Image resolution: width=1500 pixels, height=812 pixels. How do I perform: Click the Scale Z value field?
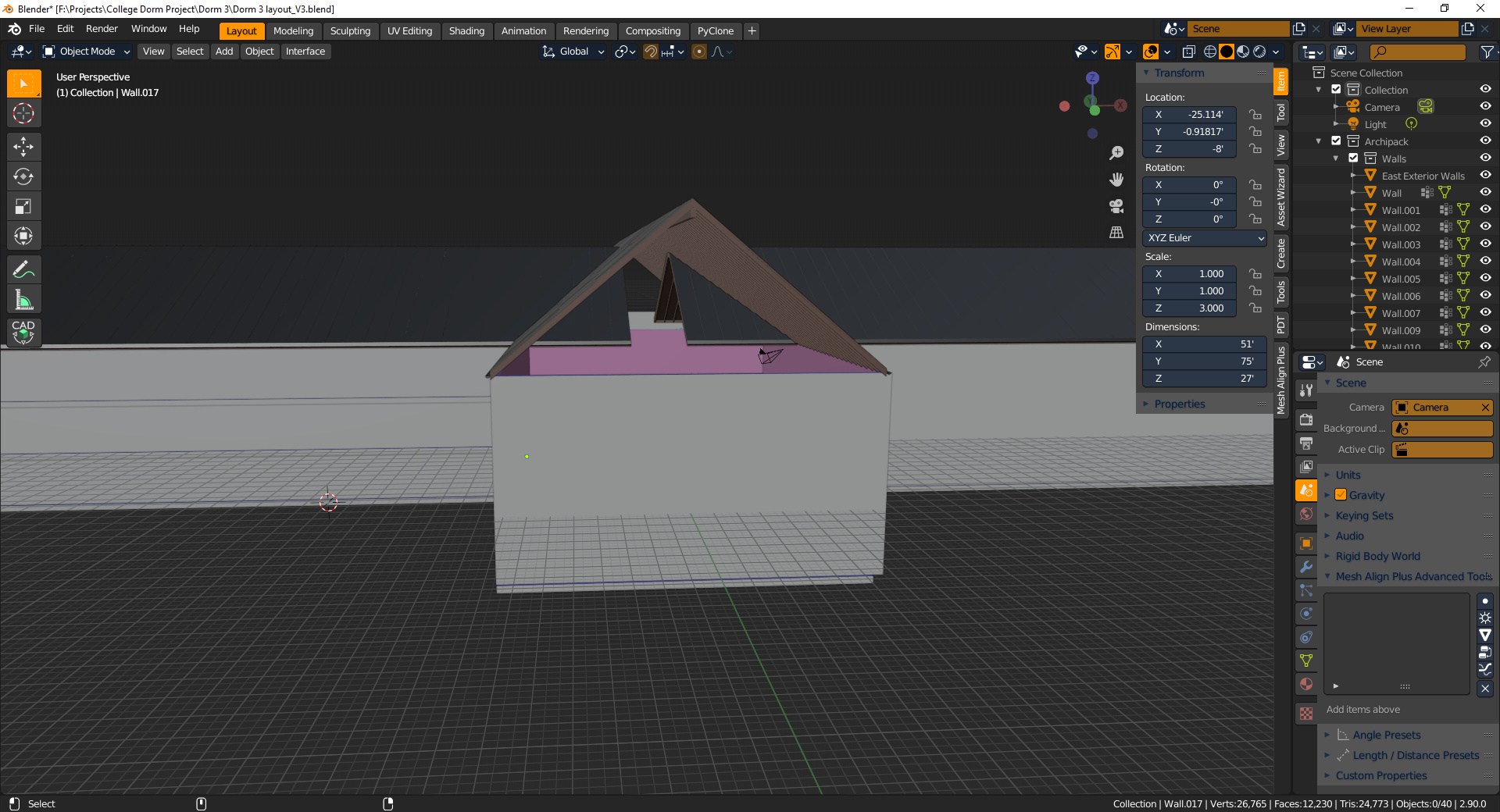pyautogui.click(x=1190, y=308)
